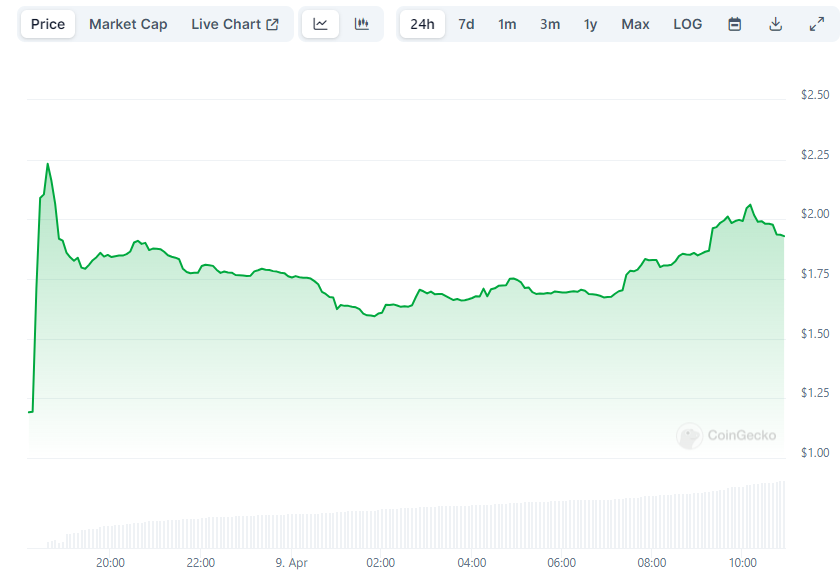This screenshot has height=582, width=840.
Task: Click the 9. Apr date axis label
Action: pyautogui.click(x=291, y=563)
